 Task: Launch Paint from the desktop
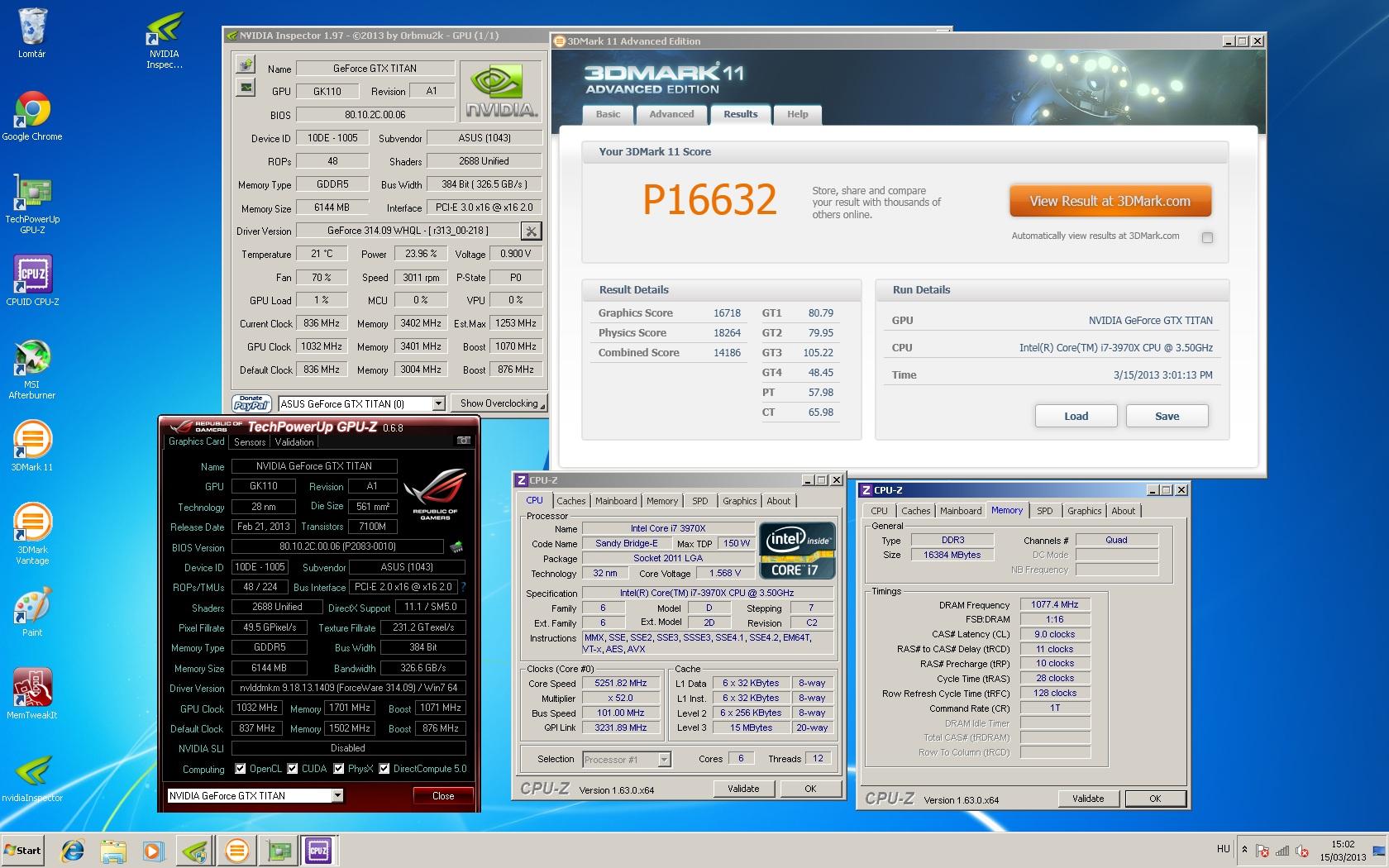(32, 612)
